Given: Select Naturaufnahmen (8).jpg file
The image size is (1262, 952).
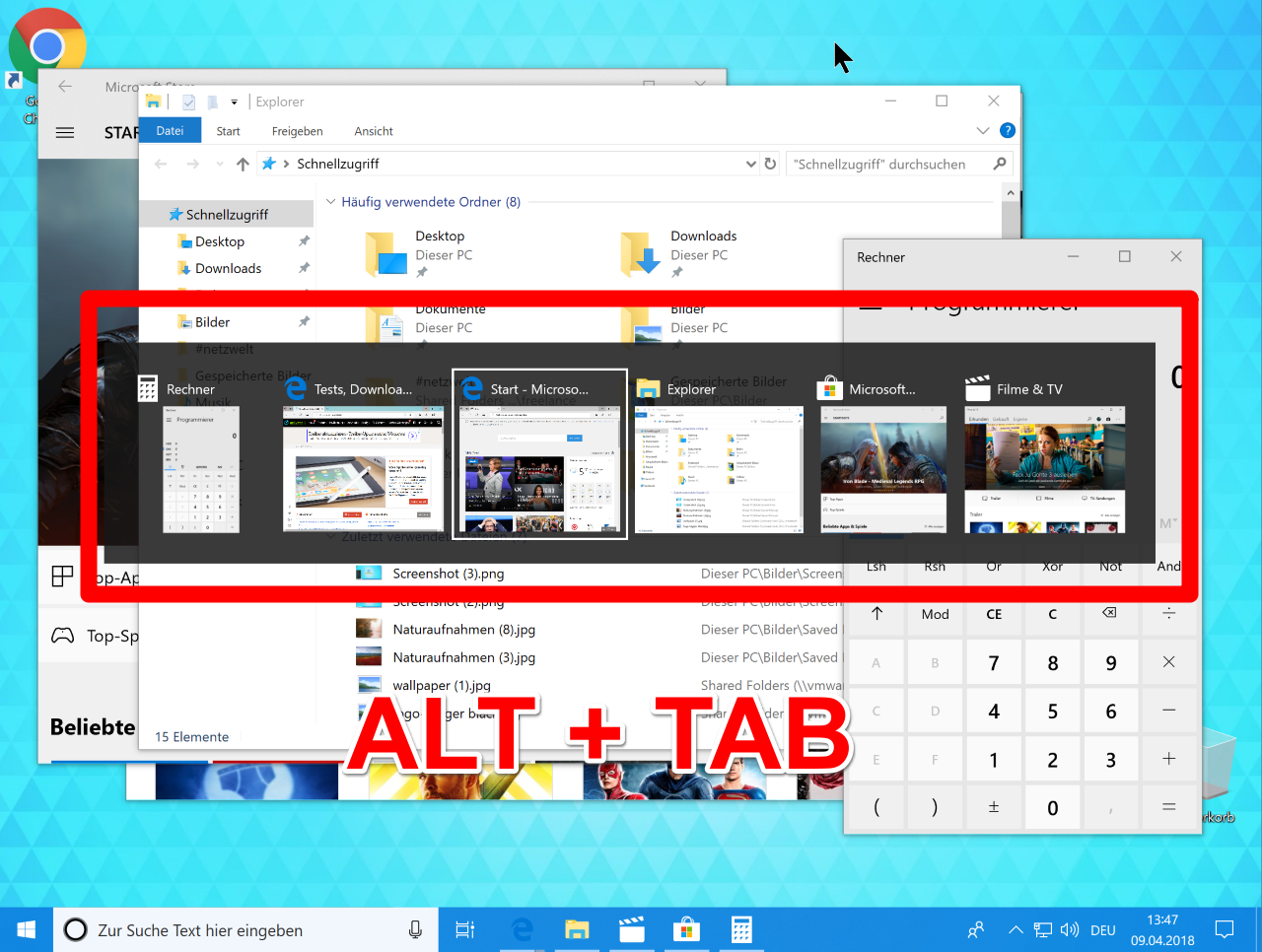Looking at the screenshot, I should tap(463, 629).
